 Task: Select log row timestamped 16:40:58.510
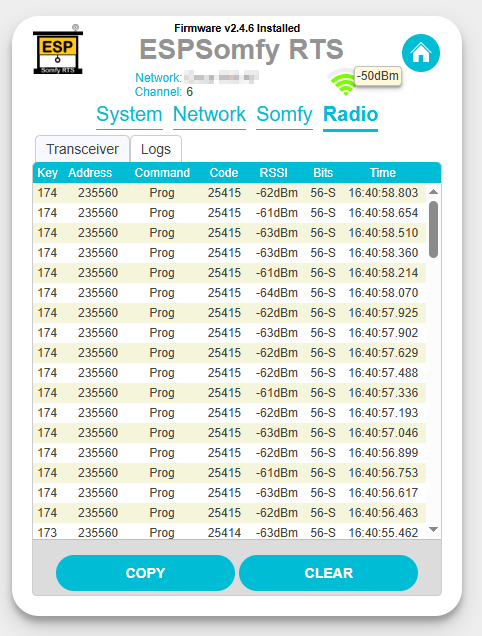point(230,233)
